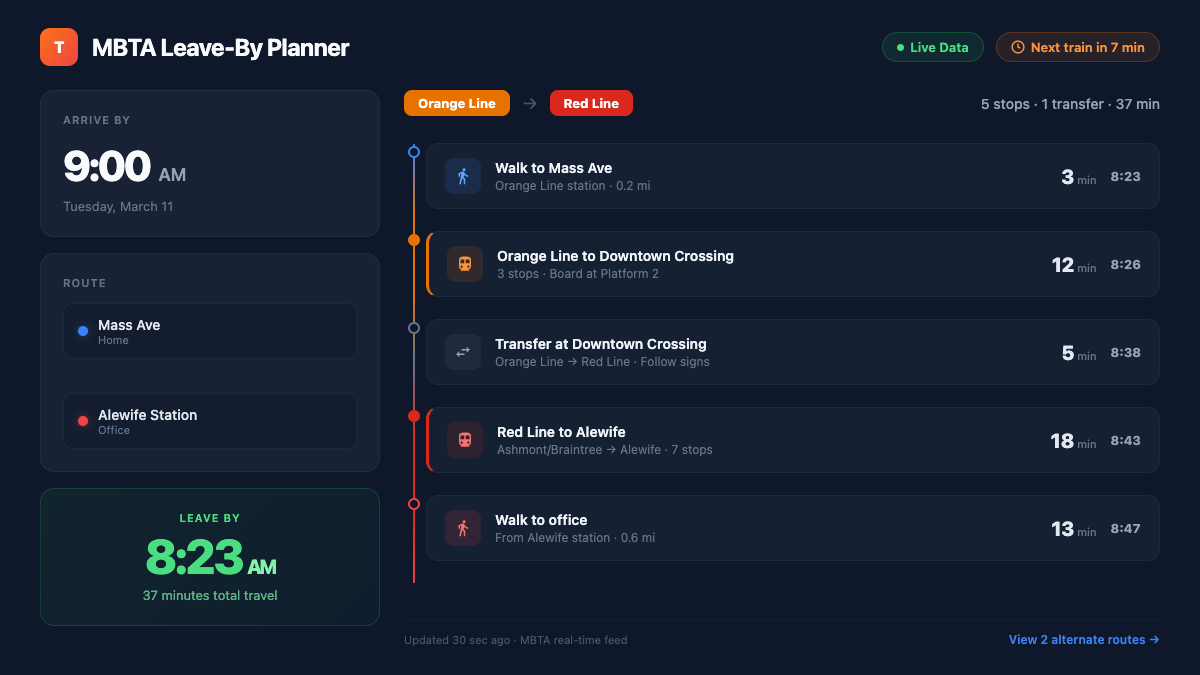Screen dimensions: 1200x675
Task: Click the red Alewife endpoint circle on timeline
Action: pyautogui.click(x=413, y=504)
